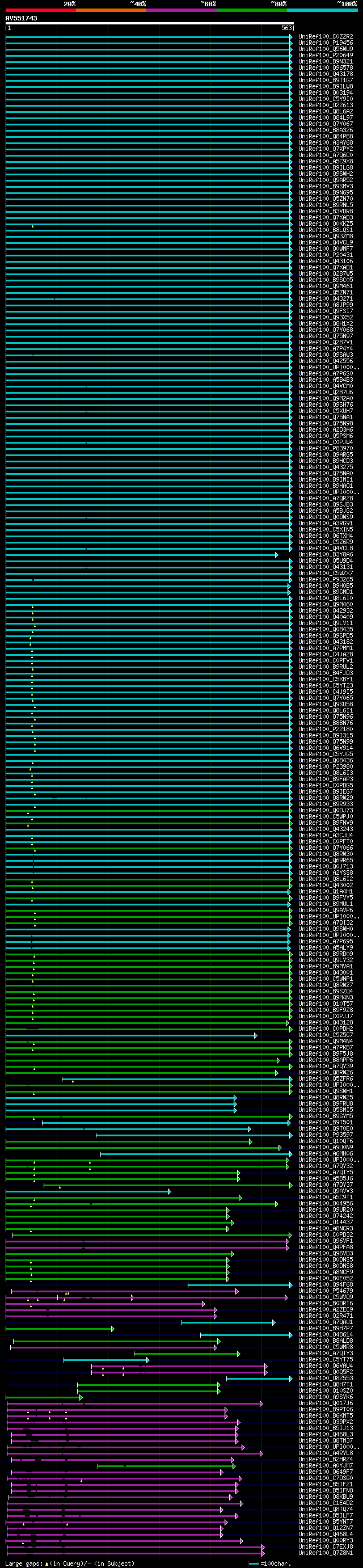363x1568 pixels.
Task: Select the UniRef100_Q03194 label
Action: tap(326, 92)
